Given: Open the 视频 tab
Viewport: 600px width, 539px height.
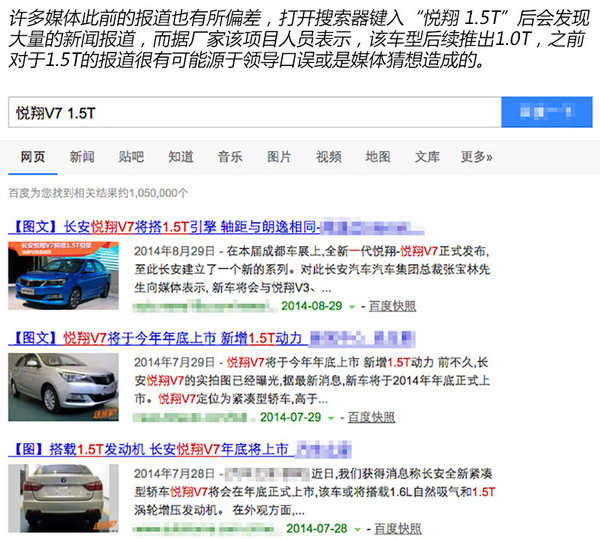Looking at the screenshot, I should point(328,157).
